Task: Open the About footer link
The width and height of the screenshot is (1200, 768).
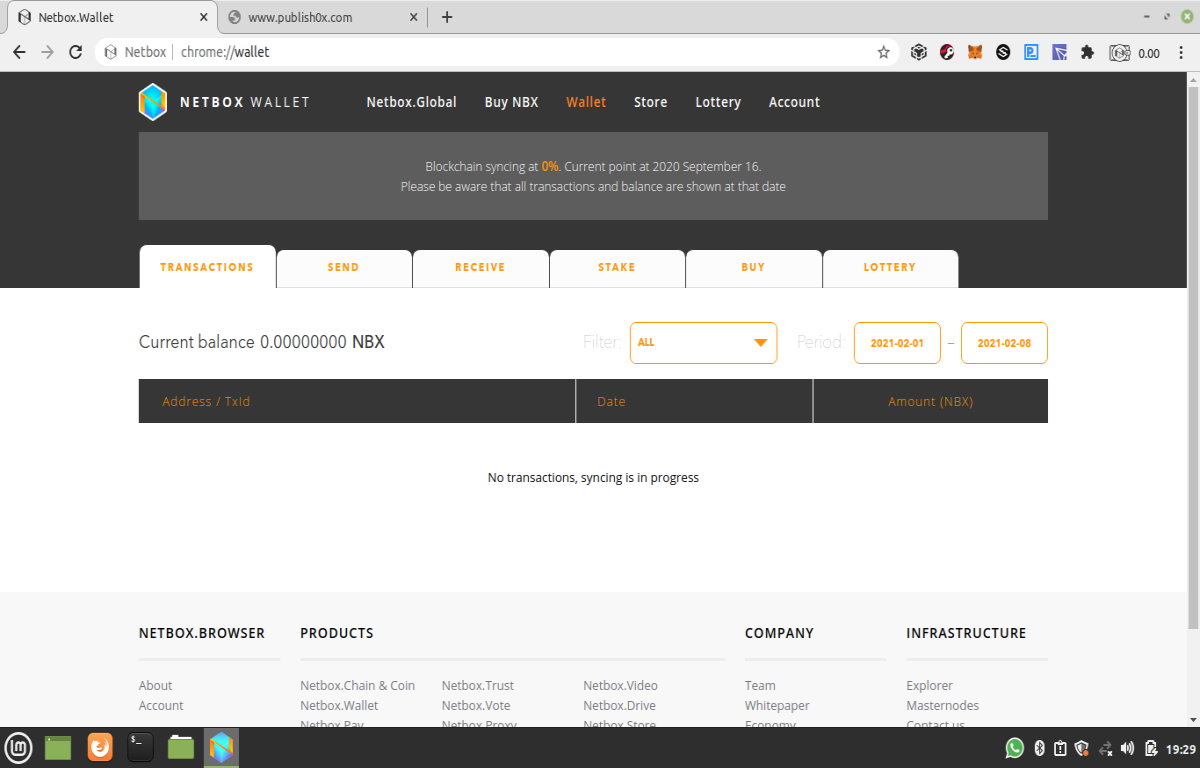Action: (x=155, y=685)
